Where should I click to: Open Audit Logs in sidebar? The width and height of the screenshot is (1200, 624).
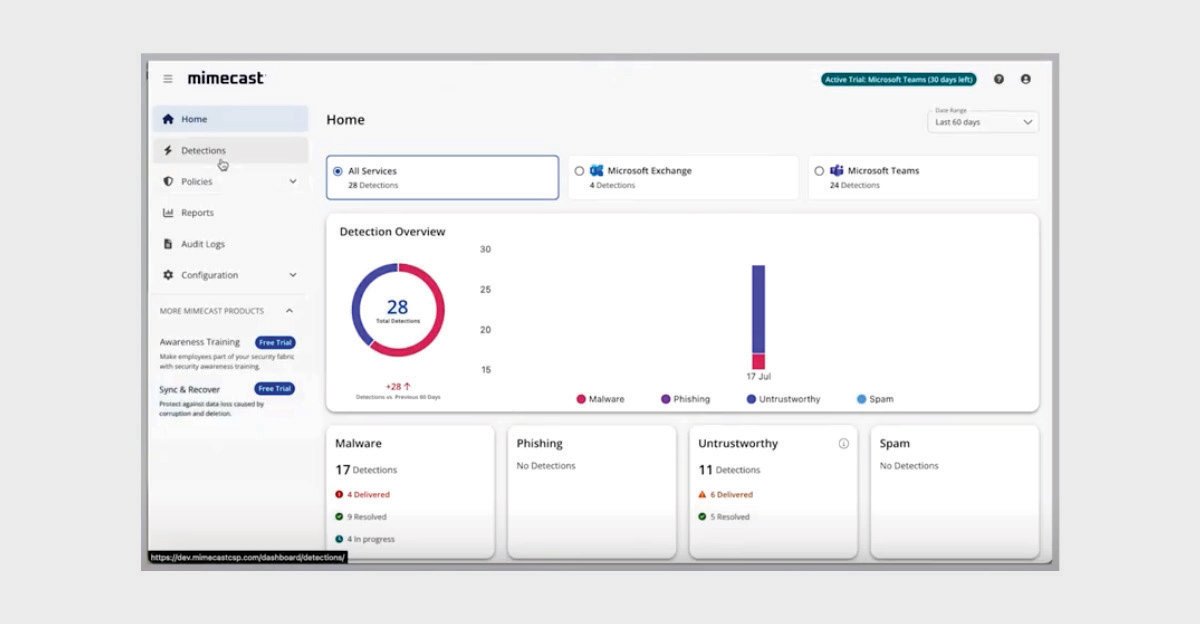coord(230,244)
